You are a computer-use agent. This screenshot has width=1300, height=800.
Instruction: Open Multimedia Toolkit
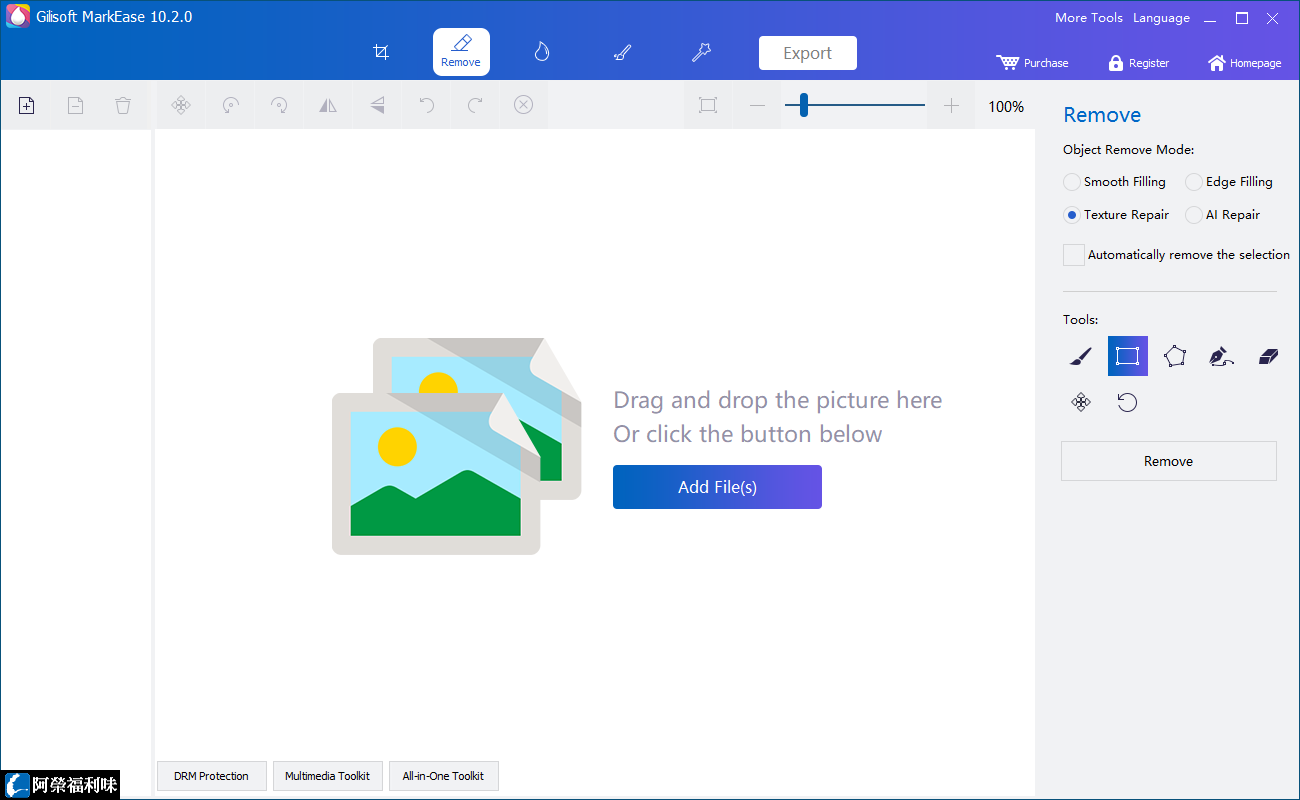328,776
